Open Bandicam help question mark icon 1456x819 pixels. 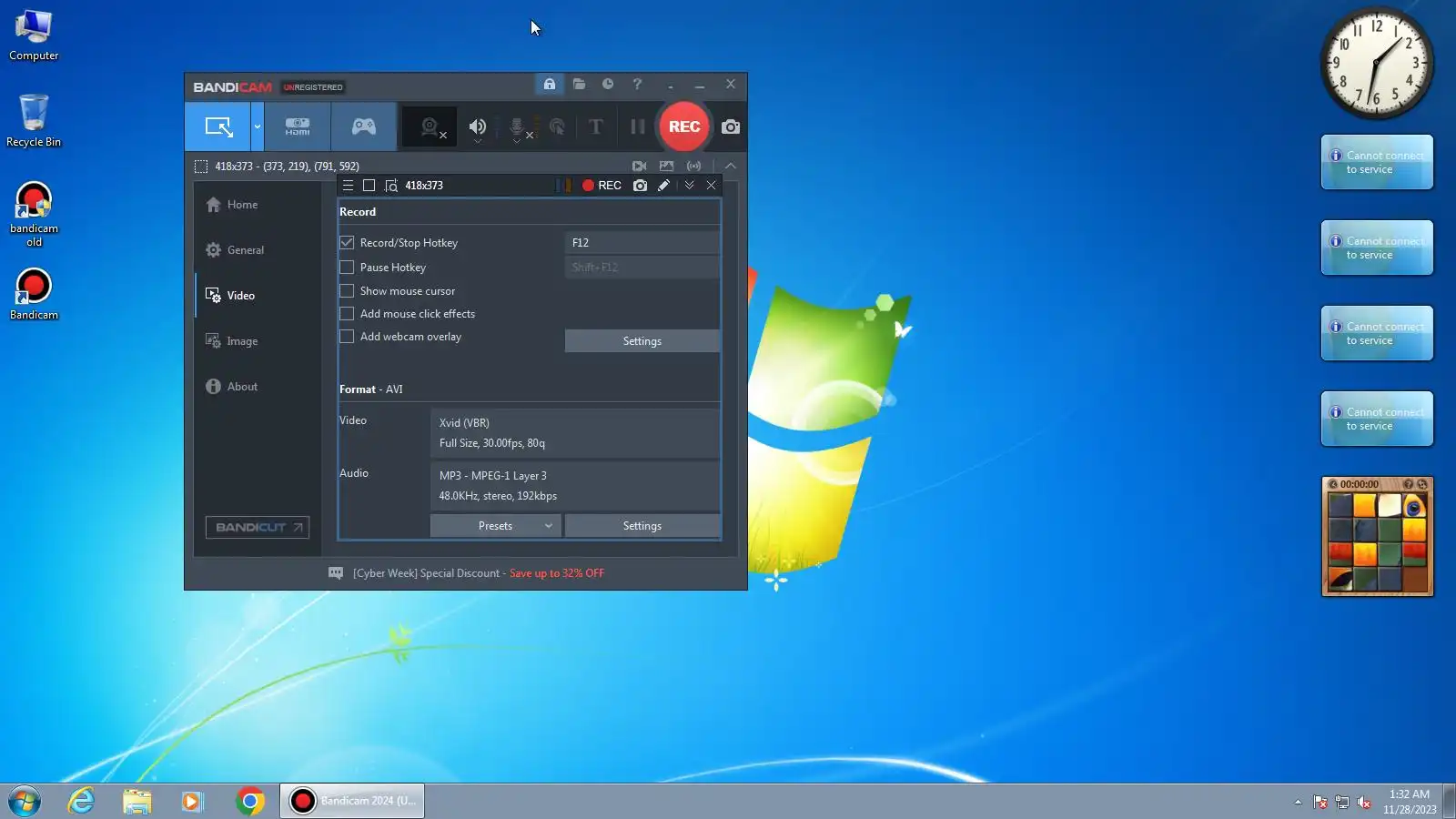pos(637,84)
